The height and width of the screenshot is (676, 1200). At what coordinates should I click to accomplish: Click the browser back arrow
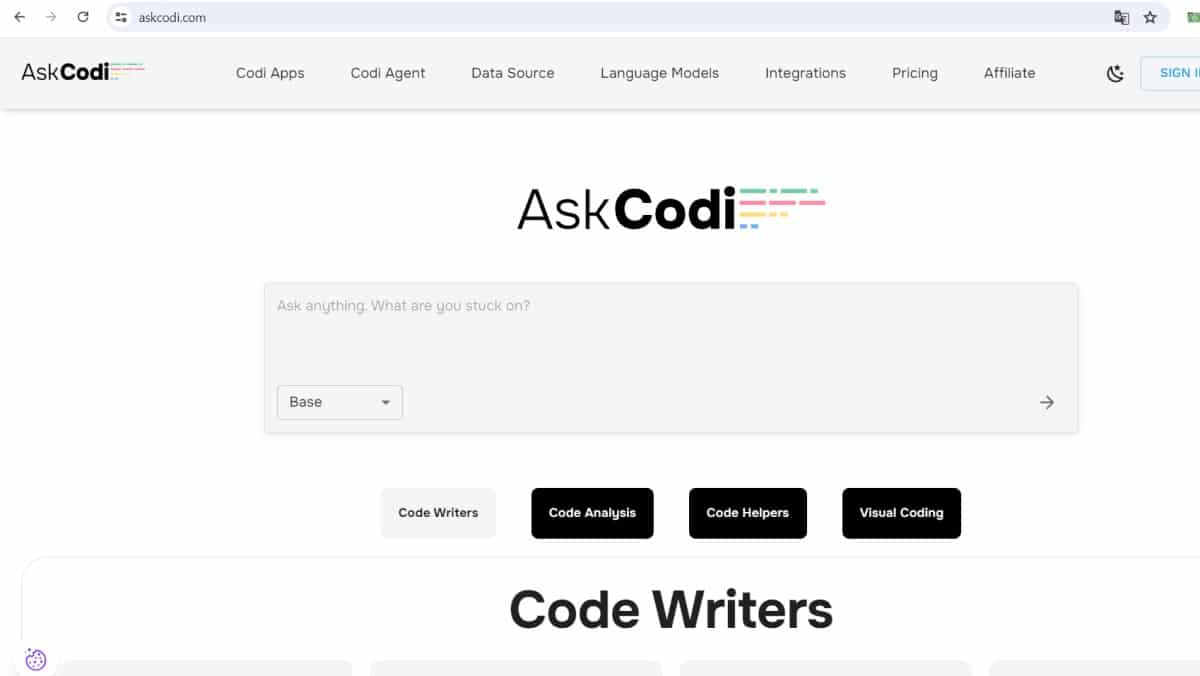coord(20,17)
